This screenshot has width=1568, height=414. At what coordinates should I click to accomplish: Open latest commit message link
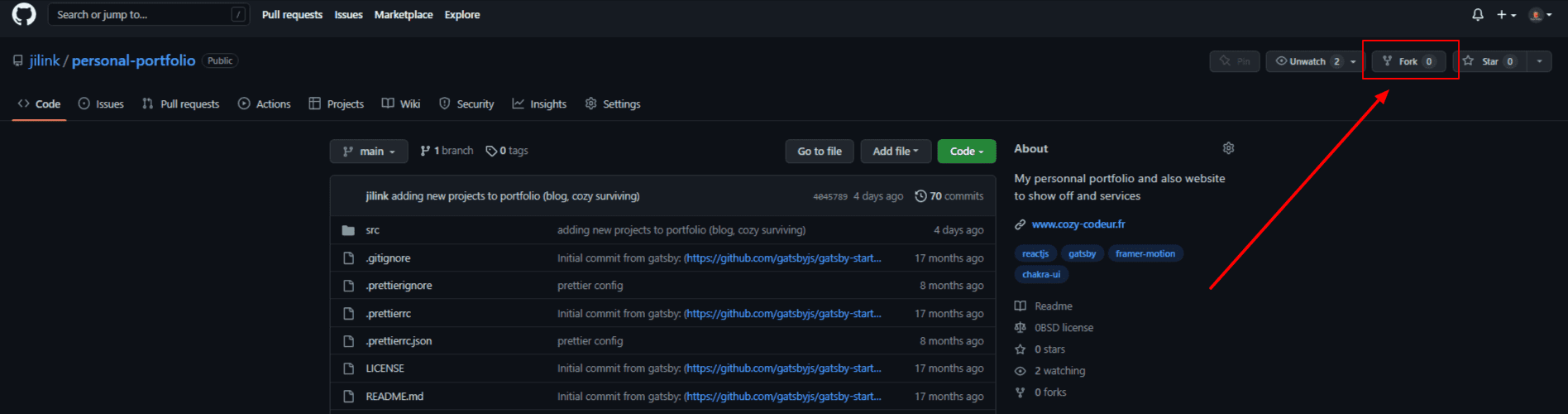515,196
